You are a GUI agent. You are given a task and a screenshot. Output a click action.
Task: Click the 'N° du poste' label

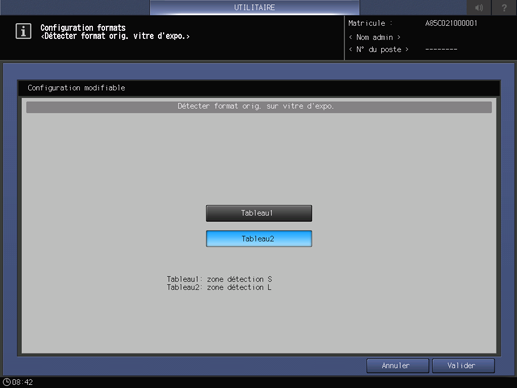coord(379,49)
